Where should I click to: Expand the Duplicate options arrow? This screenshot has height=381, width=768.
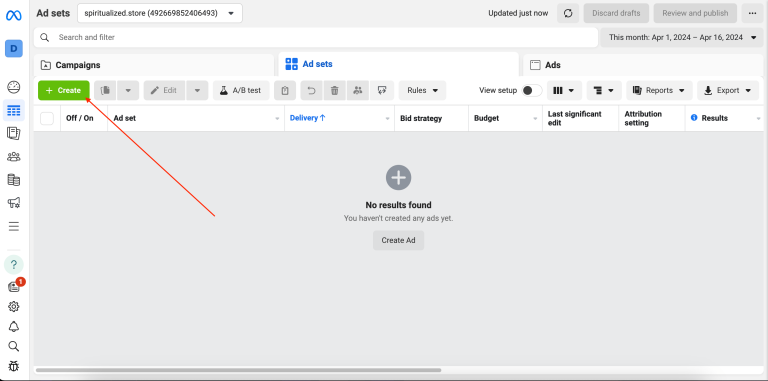pos(128,91)
